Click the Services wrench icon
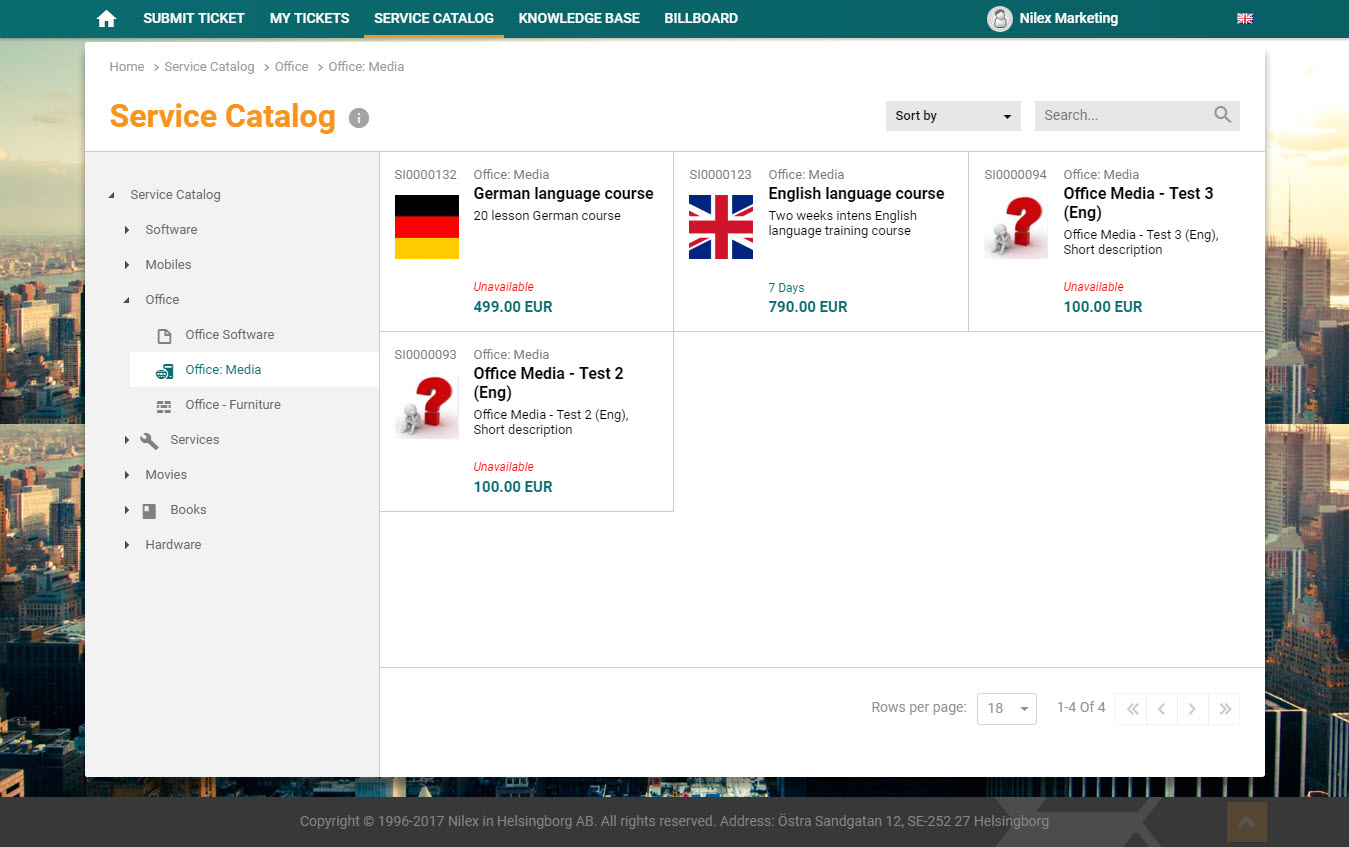This screenshot has height=847, width=1349. 150,440
